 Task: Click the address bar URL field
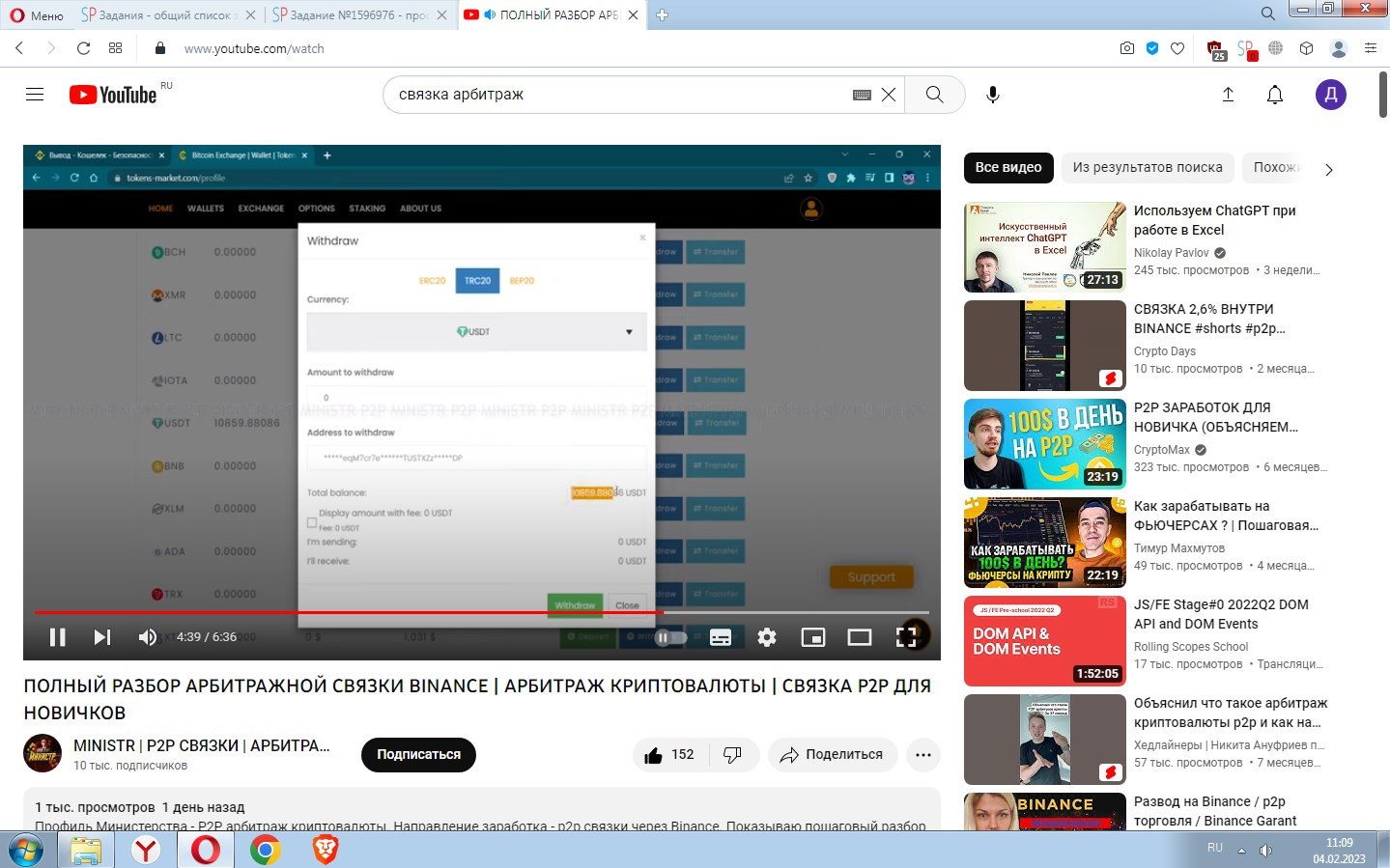pos(628,48)
